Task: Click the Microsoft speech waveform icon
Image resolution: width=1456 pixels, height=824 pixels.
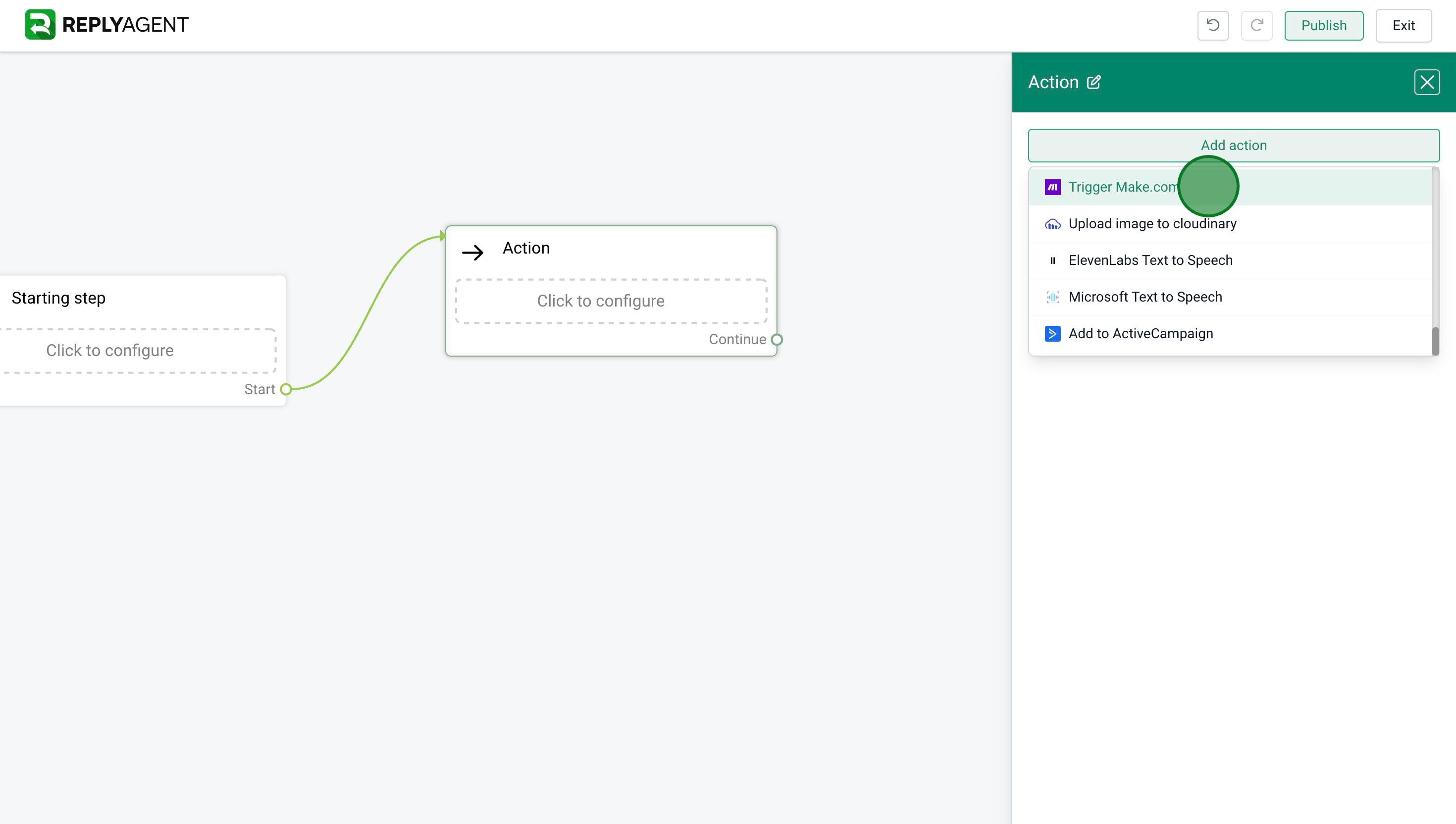Action: tap(1052, 297)
